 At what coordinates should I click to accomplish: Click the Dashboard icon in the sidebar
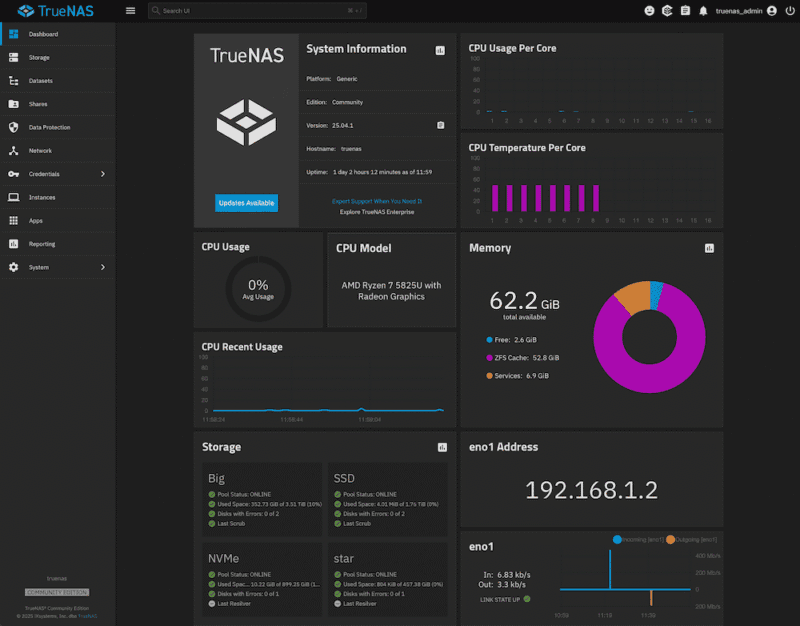14,34
